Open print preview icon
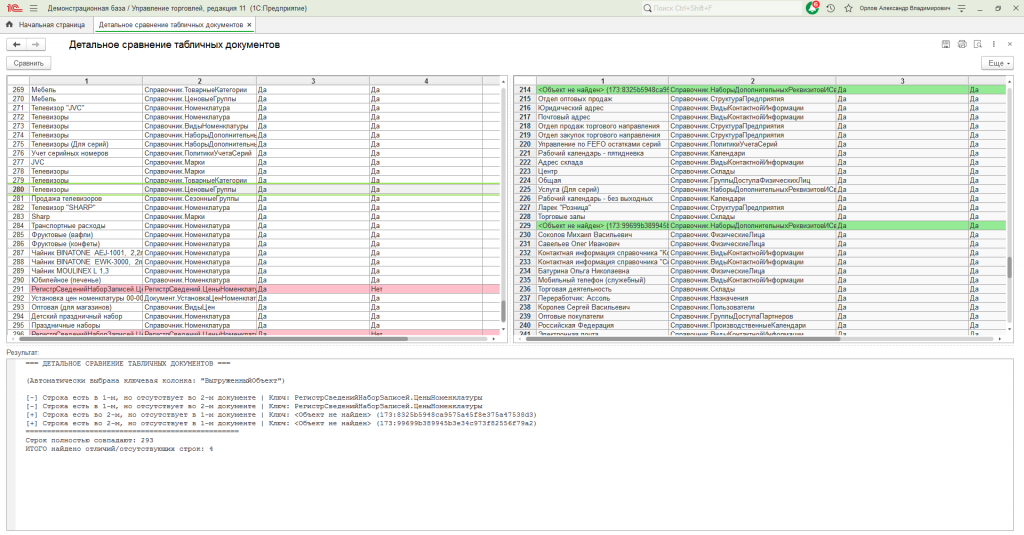 point(977,45)
